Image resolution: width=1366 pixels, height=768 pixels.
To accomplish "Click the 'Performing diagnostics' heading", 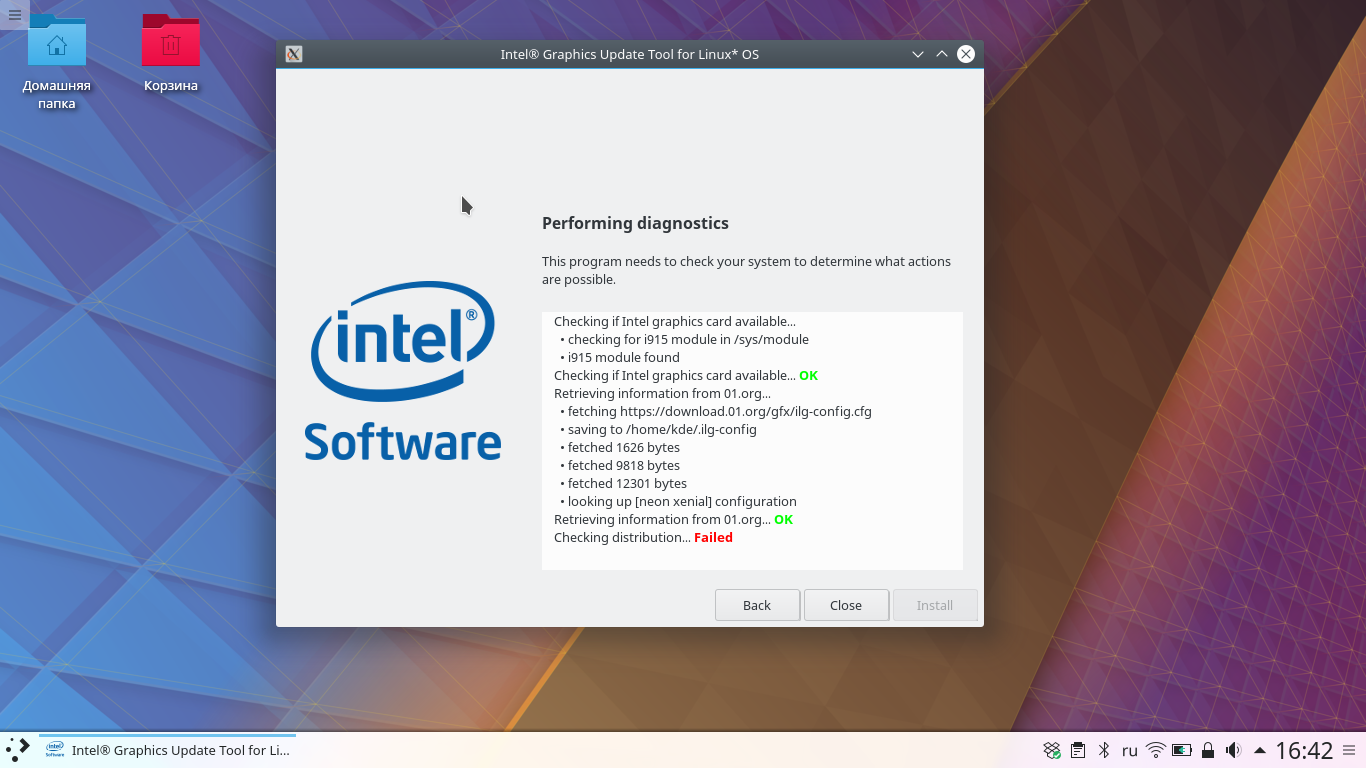I will (x=635, y=223).
